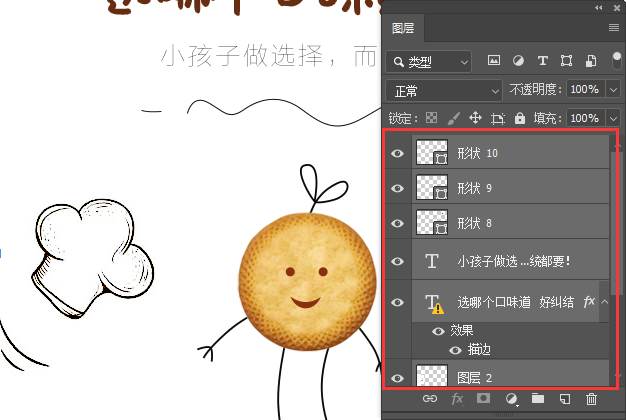Lock all padlock icon

tap(519, 118)
